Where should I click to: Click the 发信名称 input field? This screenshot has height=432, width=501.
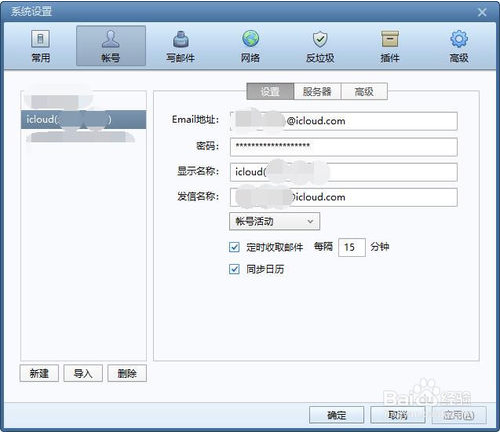[344, 197]
